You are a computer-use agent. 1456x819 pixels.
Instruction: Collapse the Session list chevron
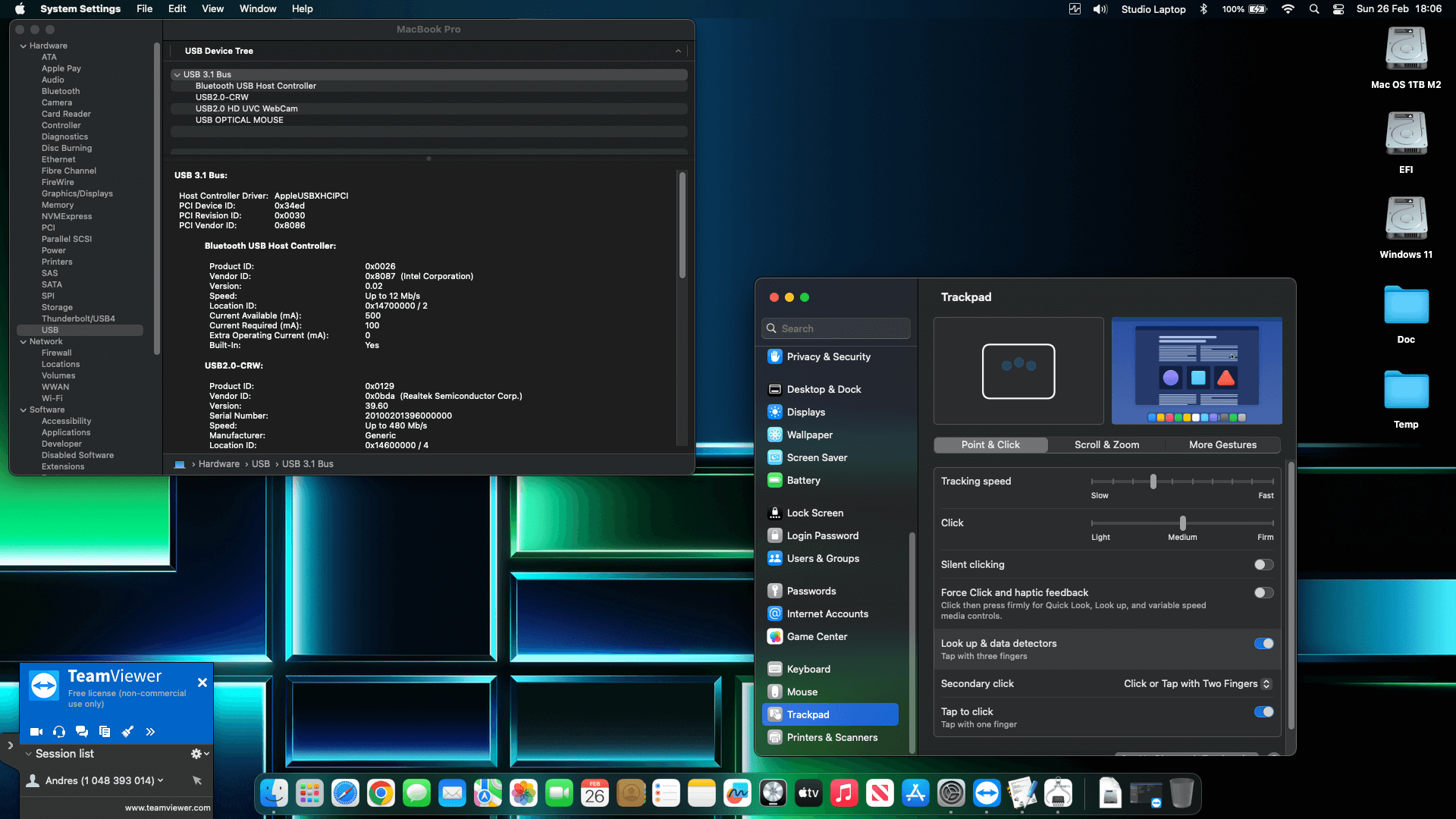click(x=28, y=754)
